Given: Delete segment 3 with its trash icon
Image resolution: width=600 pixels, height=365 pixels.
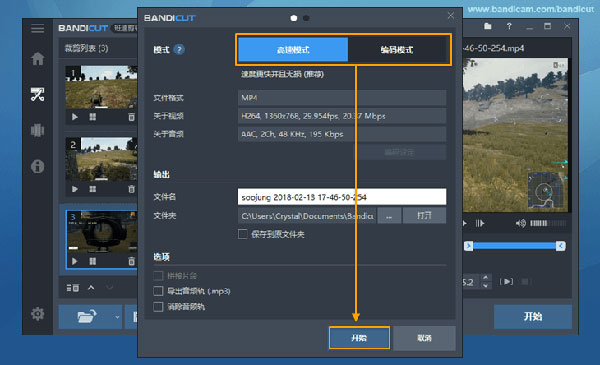Looking at the screenshot, I should pyautogui.click(x=131, y=261).
